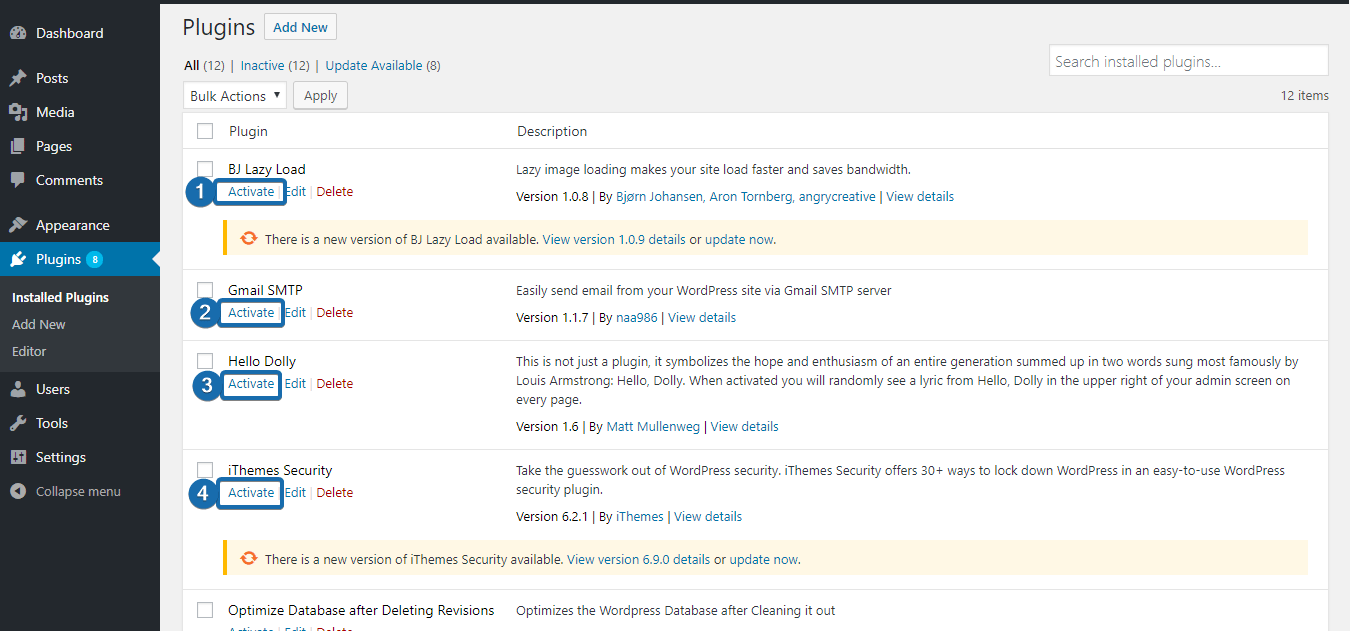Click the Settings sliders icon

click(x=18, y=457)
